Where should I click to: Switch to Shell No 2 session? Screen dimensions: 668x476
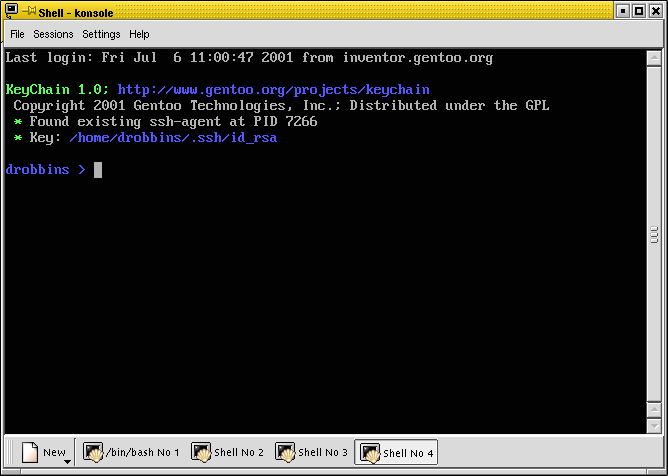click(x=227, y=452)
